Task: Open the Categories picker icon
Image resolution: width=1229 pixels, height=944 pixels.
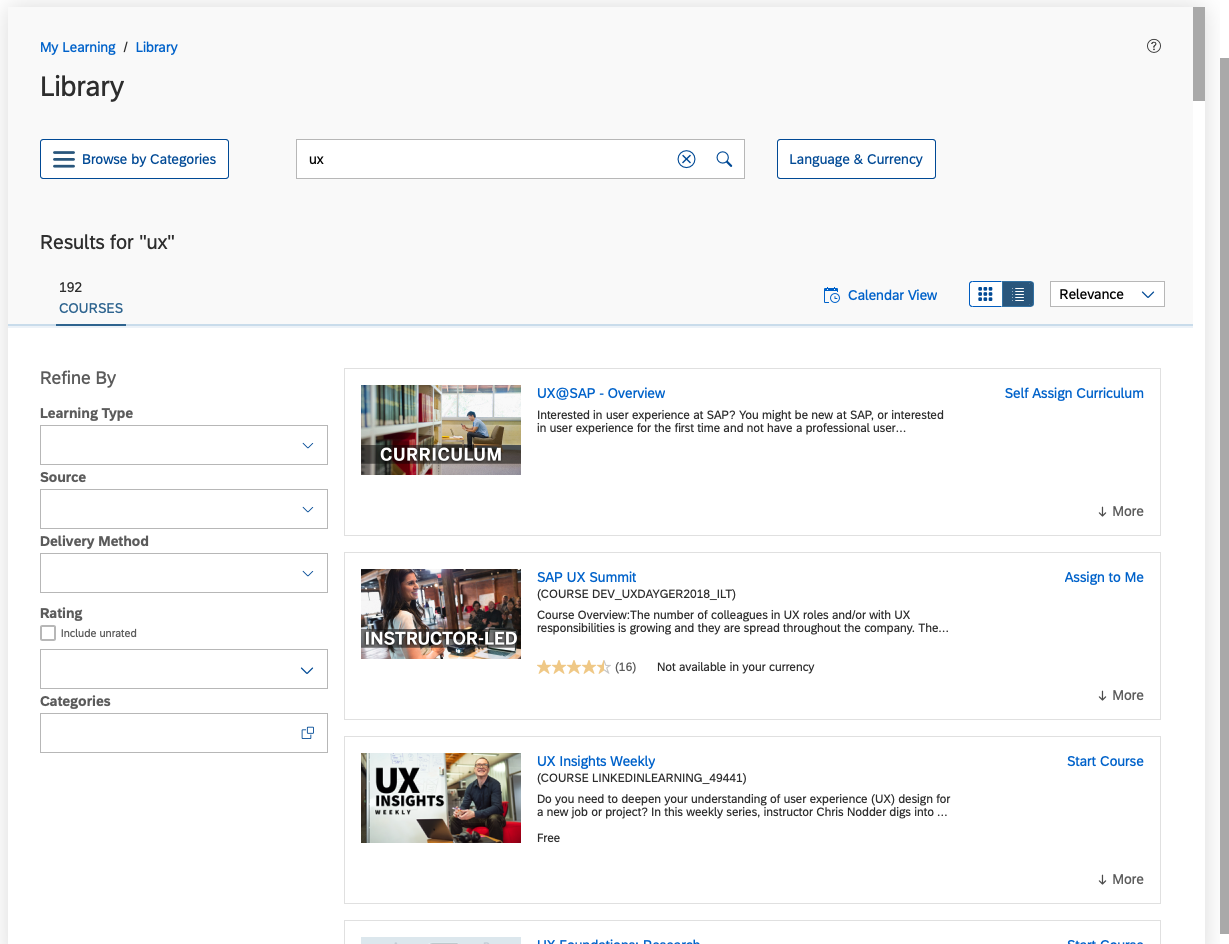Action: (308, 733)
